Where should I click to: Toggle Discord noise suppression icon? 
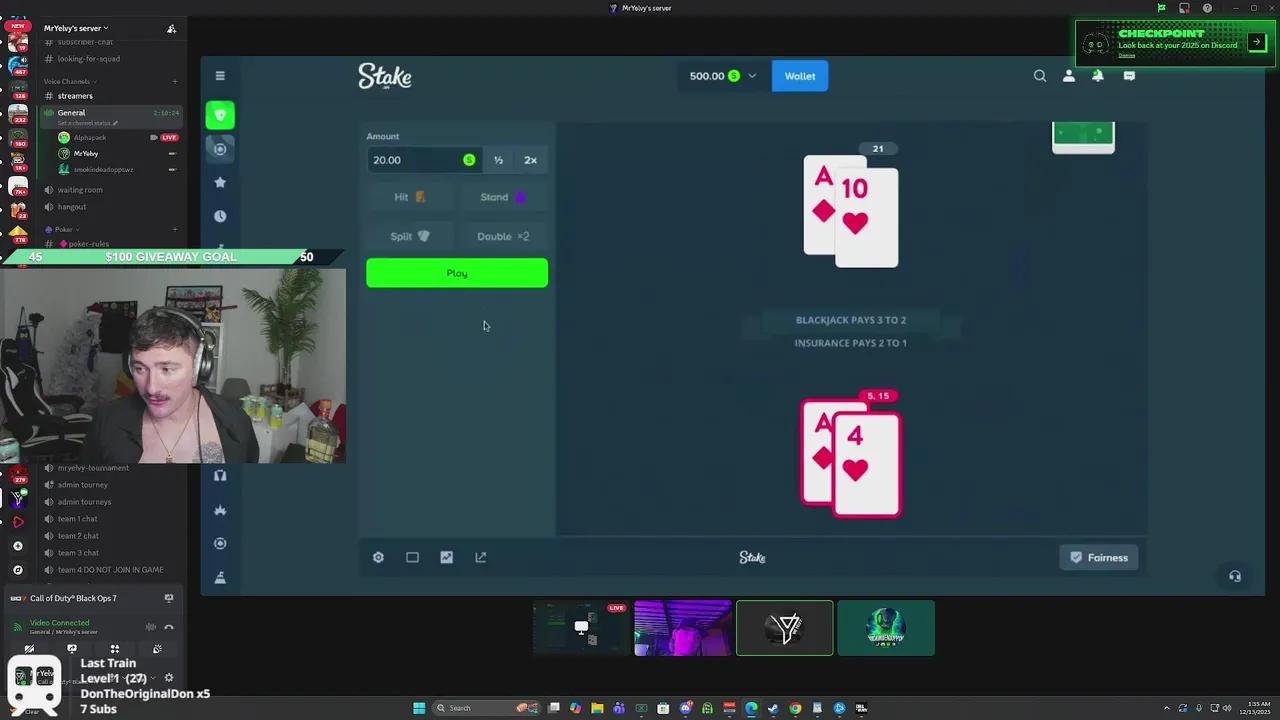[x=151, y=627]
